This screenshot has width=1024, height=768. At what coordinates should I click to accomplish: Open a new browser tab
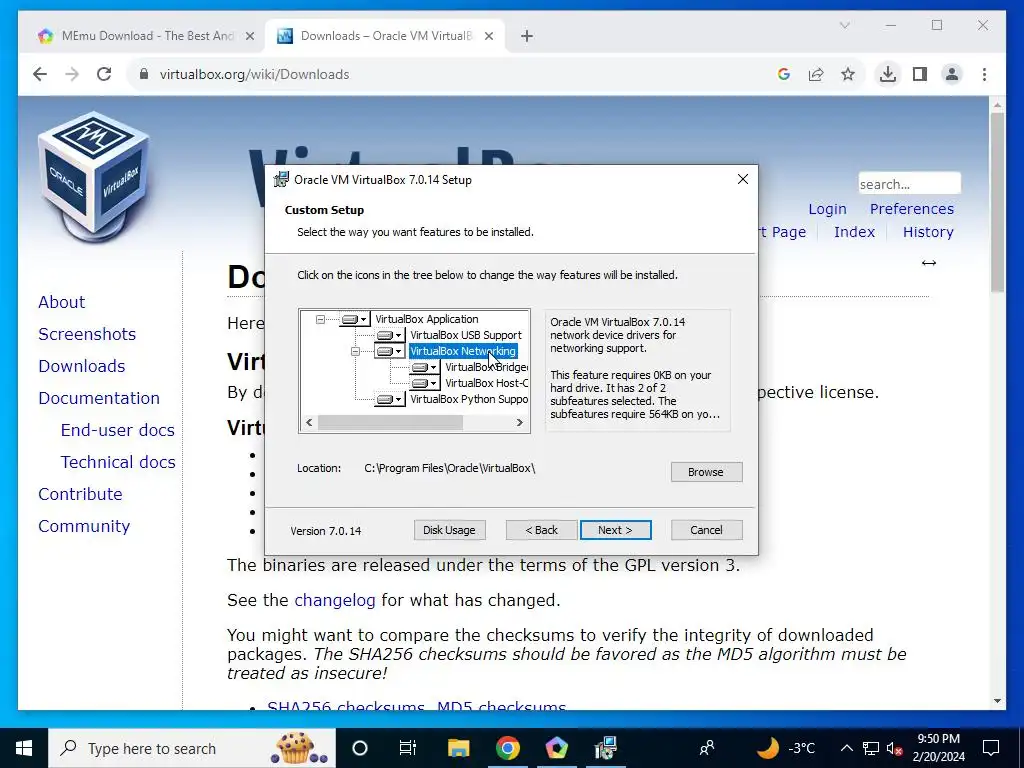point(527,36)
